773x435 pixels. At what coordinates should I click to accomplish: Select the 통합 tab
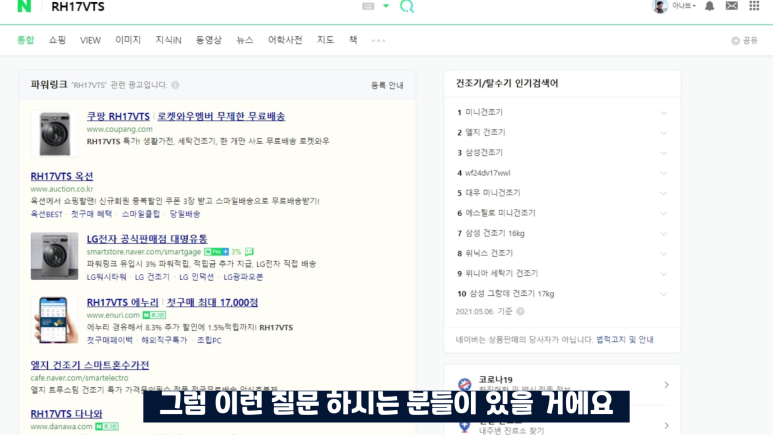(x=26, y=40)
